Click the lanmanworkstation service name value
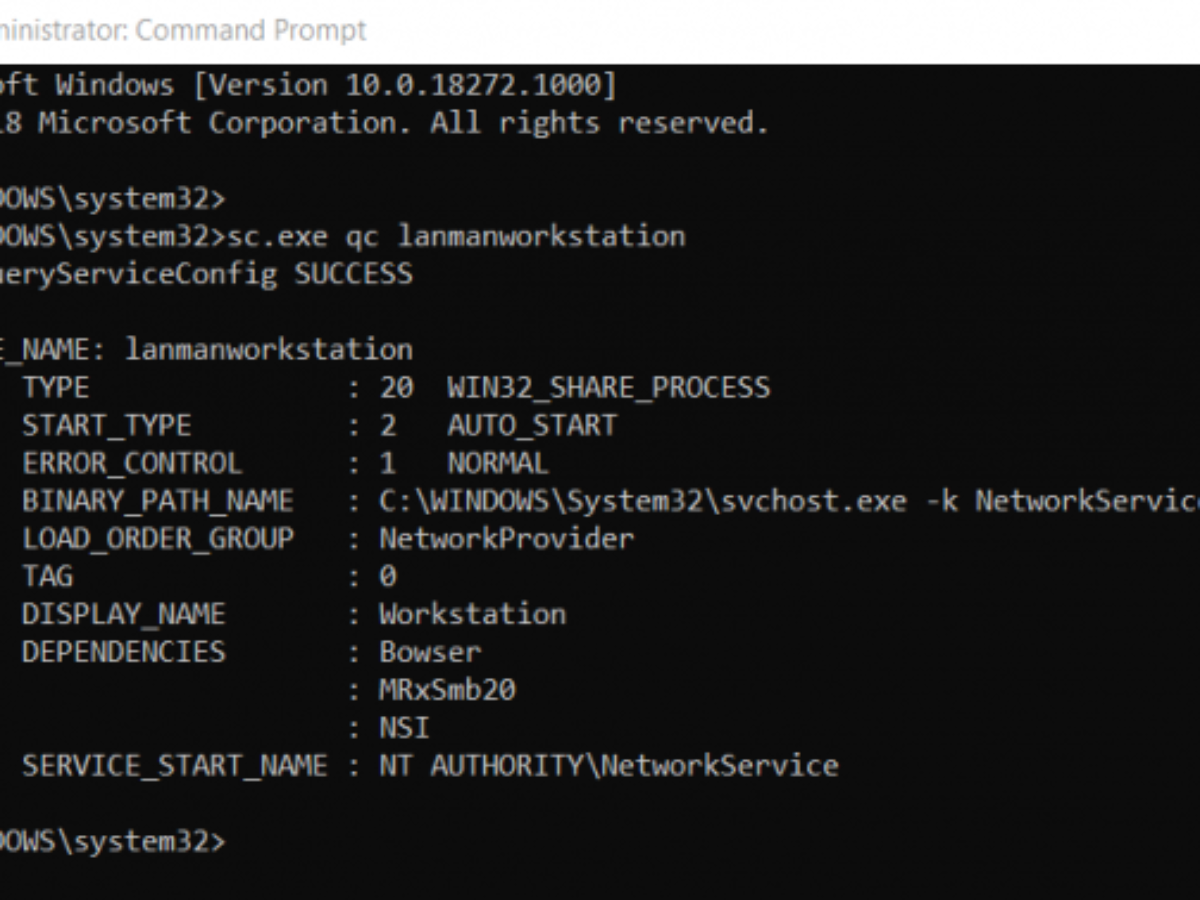 268,350
